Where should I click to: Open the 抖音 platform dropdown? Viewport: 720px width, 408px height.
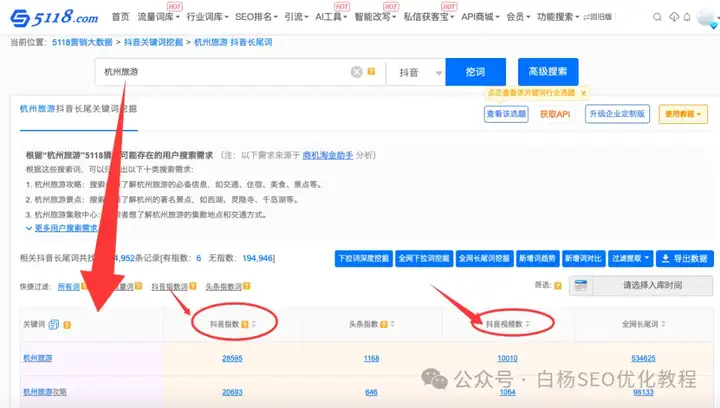(x=416, y=72)
